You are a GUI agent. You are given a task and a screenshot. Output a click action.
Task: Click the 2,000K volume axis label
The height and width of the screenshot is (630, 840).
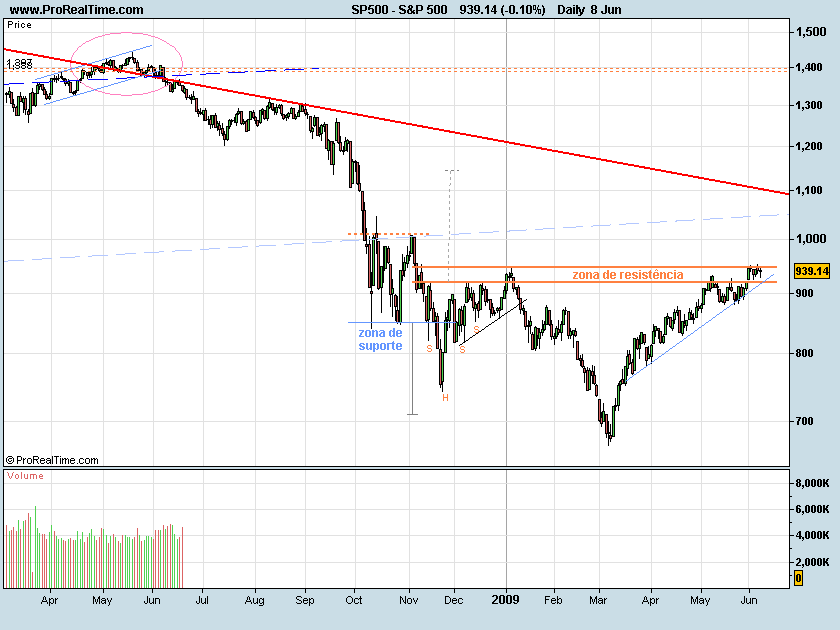[x=813, y=562]
